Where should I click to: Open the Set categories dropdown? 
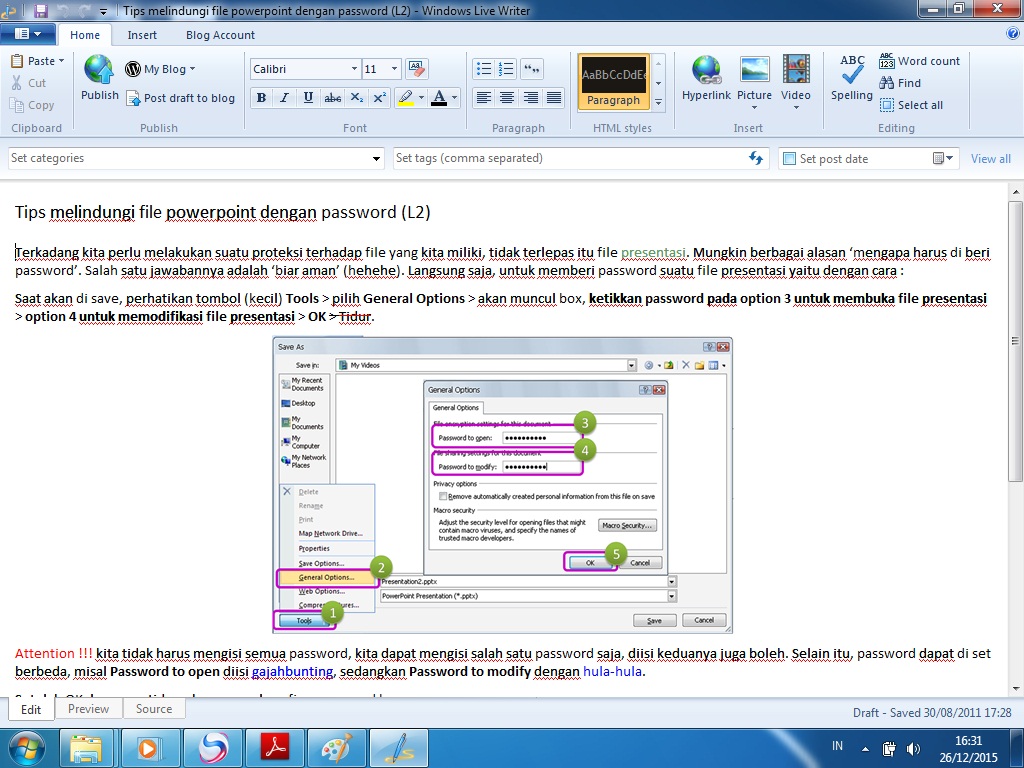pyautogui.click(x=377, y=159)
